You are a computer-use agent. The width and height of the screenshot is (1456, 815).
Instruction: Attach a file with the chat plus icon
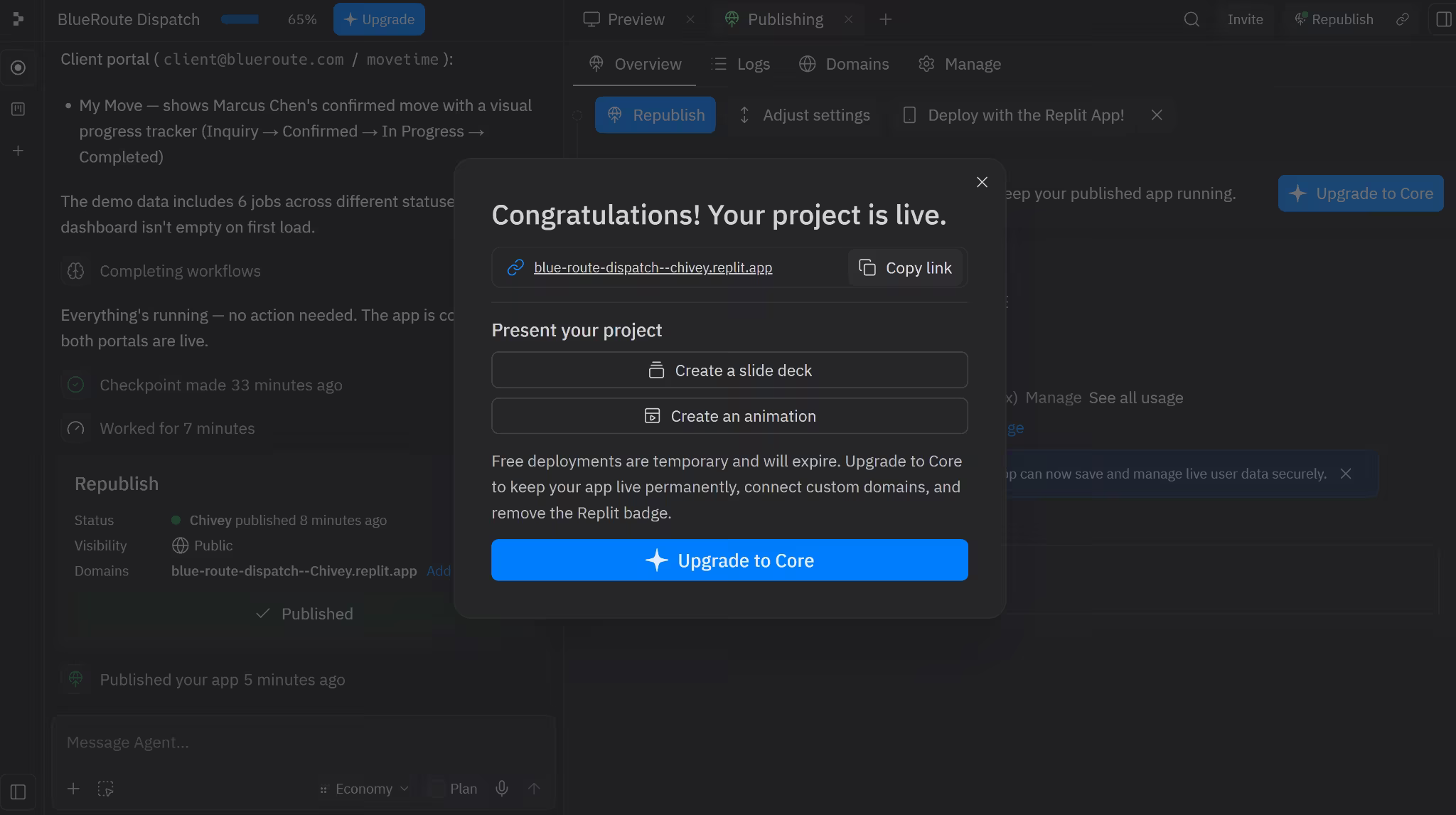[x=73, y=789]
